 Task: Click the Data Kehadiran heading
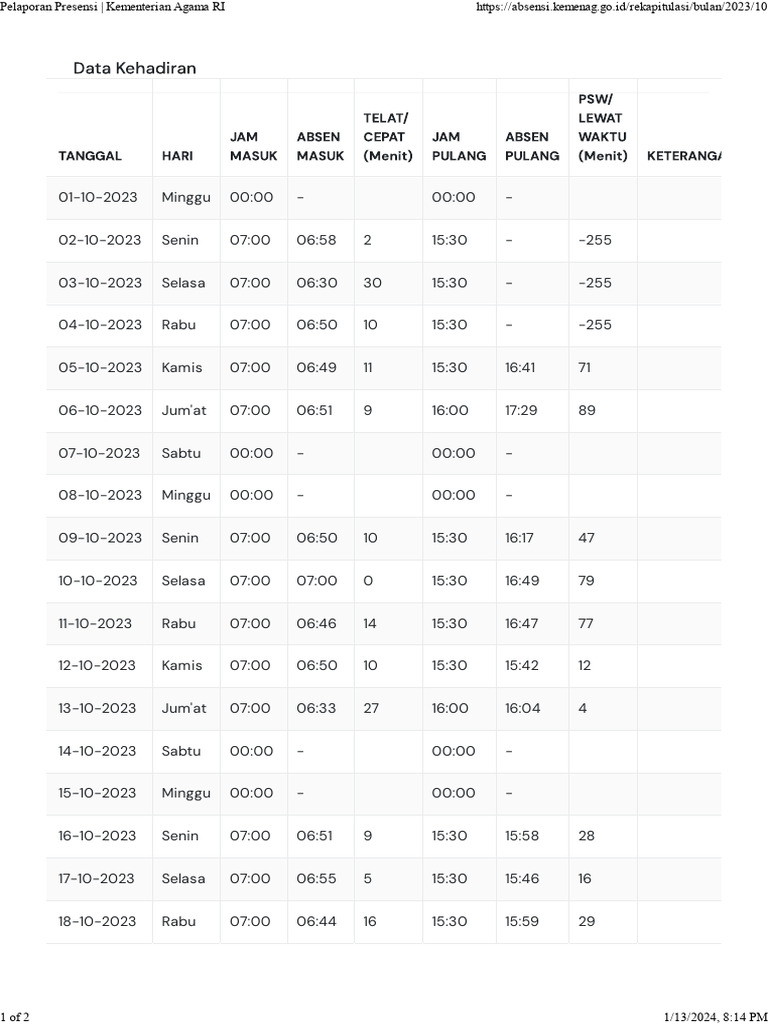[135, 68]
